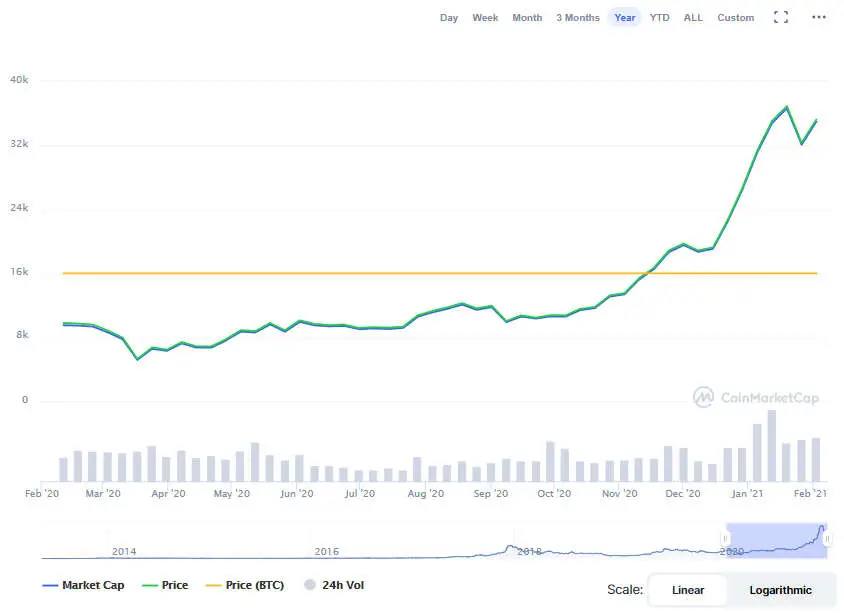Click the Oct '20 x-axis label
Image resolution: width=844 pixels, height=613 pixels.
pos(554,494)
